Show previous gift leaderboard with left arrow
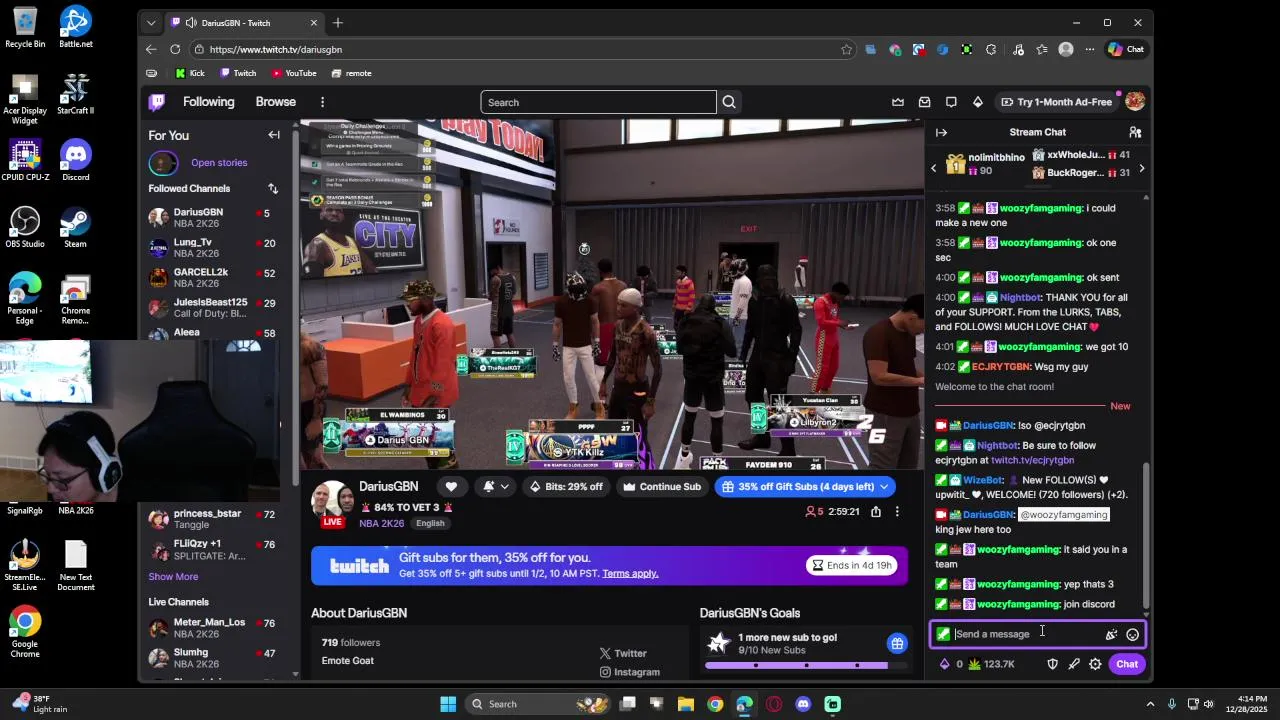Viewport: 1280px width, 720px height. [934, 168]
